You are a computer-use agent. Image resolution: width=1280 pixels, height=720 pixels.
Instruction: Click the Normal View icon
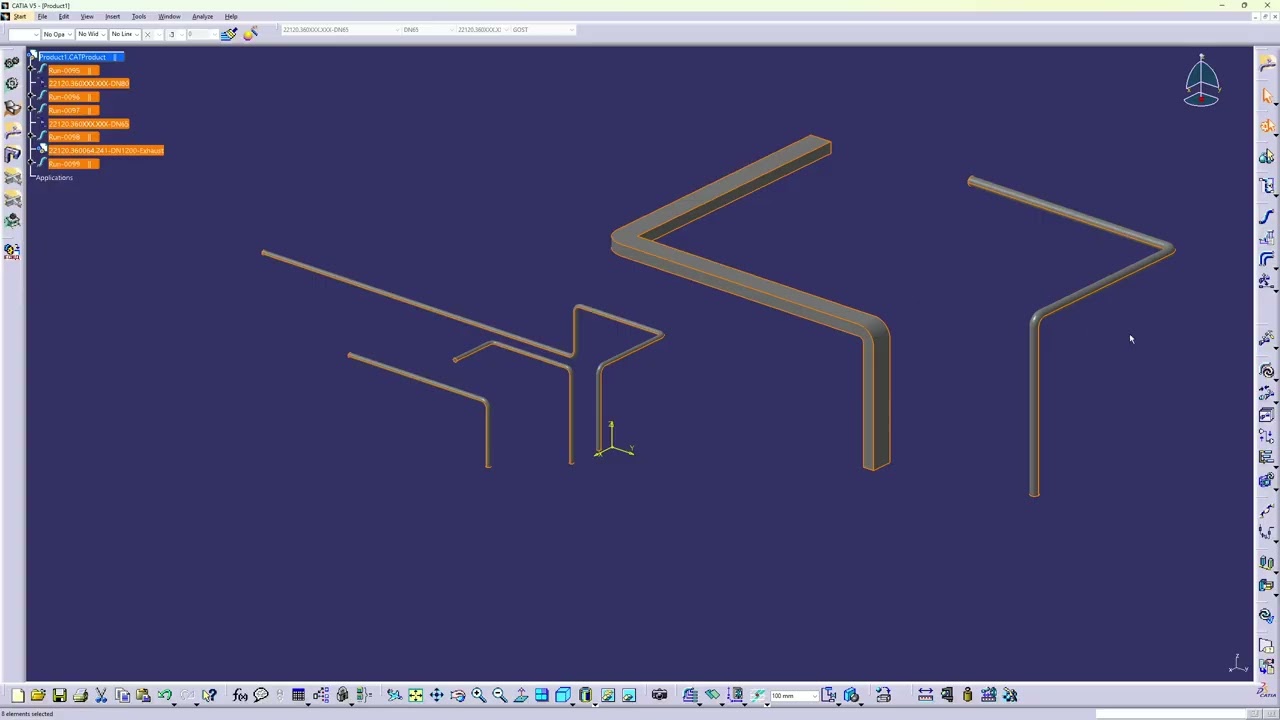point(520,695)
